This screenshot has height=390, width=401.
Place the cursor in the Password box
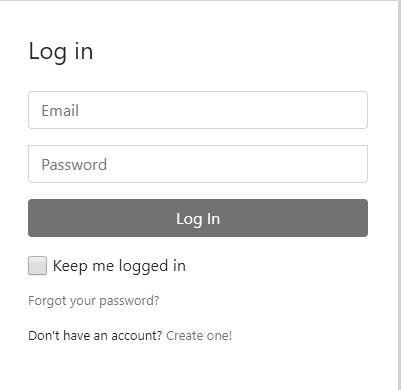point(198,164)
